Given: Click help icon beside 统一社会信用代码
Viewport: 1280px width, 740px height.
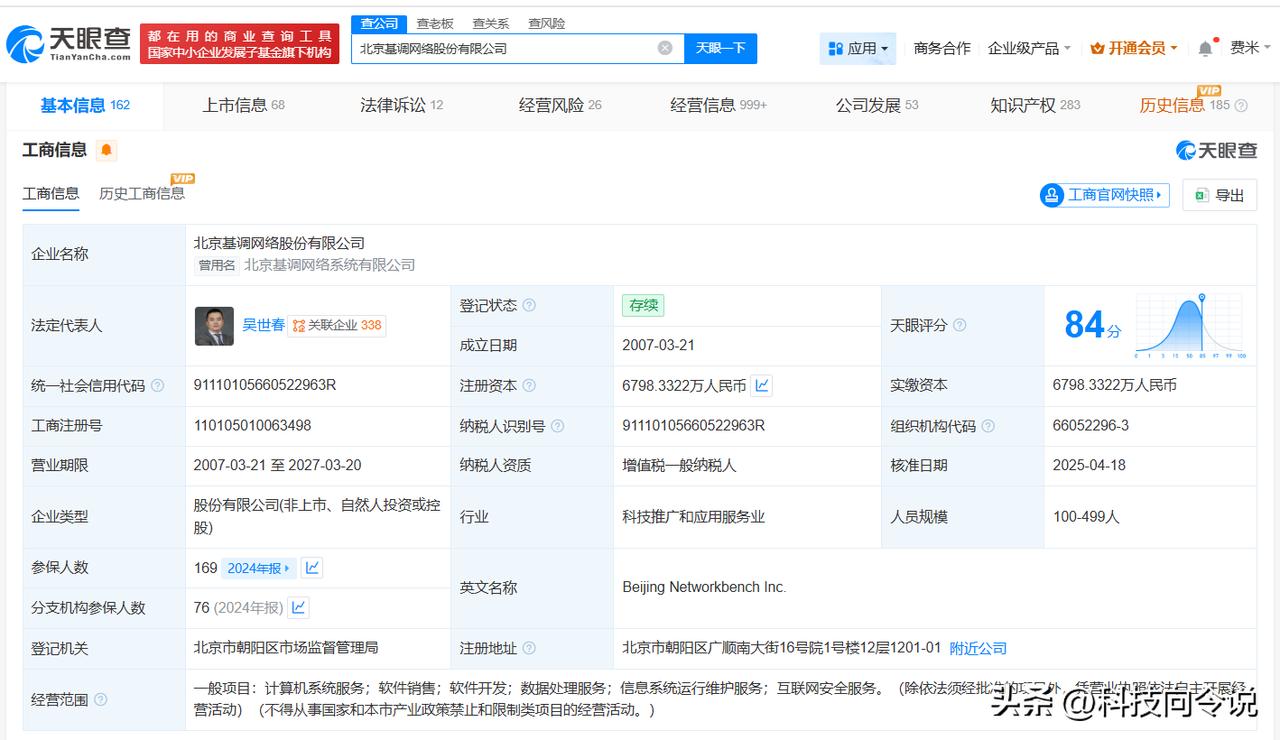Looking at the screenshot, I should pos(157,386).
